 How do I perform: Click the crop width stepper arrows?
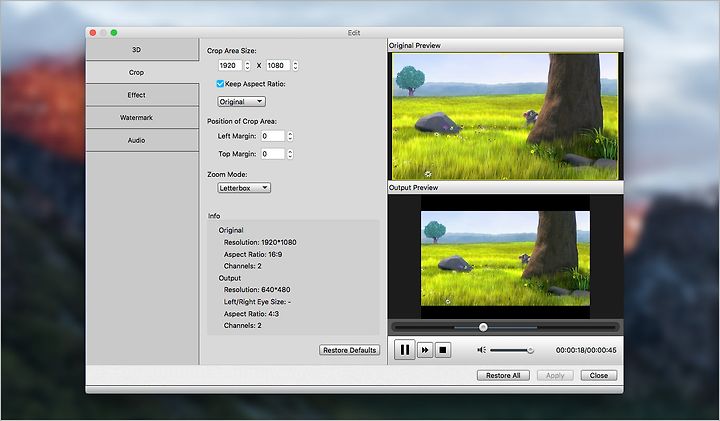pyautogui.click(x=248, y=66)
